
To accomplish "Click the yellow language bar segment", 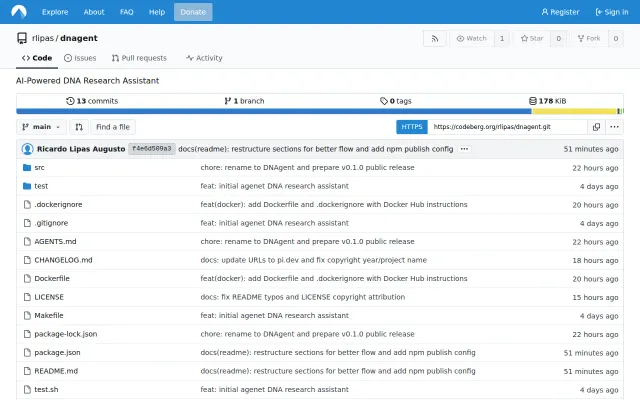I will pyautogui.click(x=574, y=111).
